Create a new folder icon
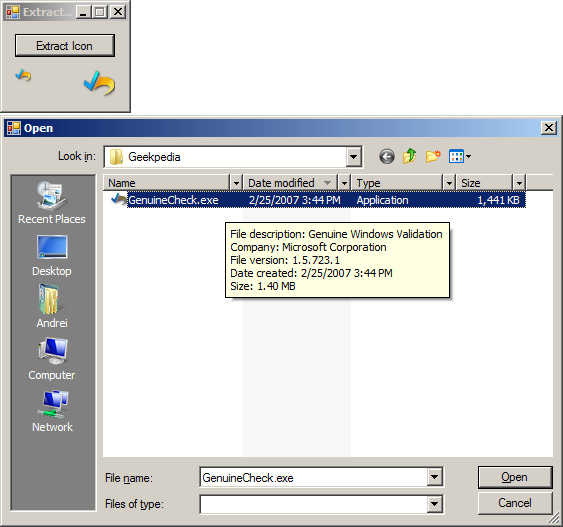This screenshot has width=563, height=527. point(433,157)
